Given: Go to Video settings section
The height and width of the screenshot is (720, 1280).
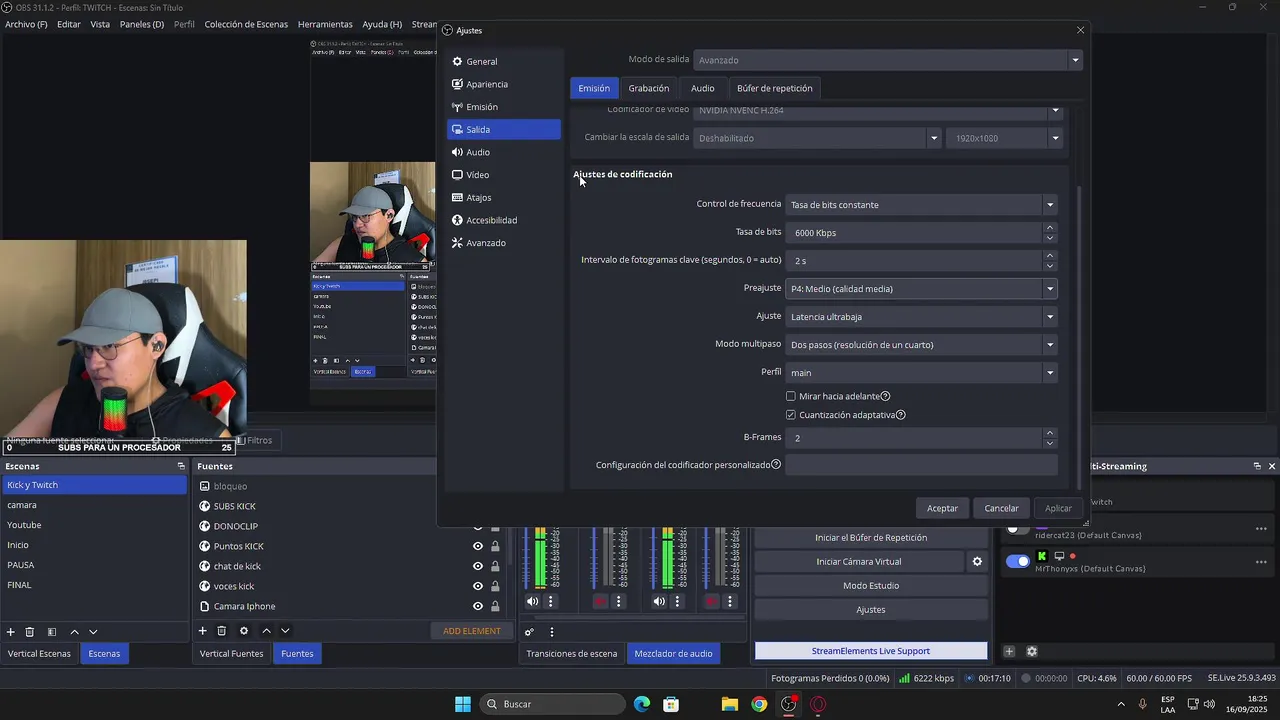Looking at the screenshot, I should coord(504,175).
